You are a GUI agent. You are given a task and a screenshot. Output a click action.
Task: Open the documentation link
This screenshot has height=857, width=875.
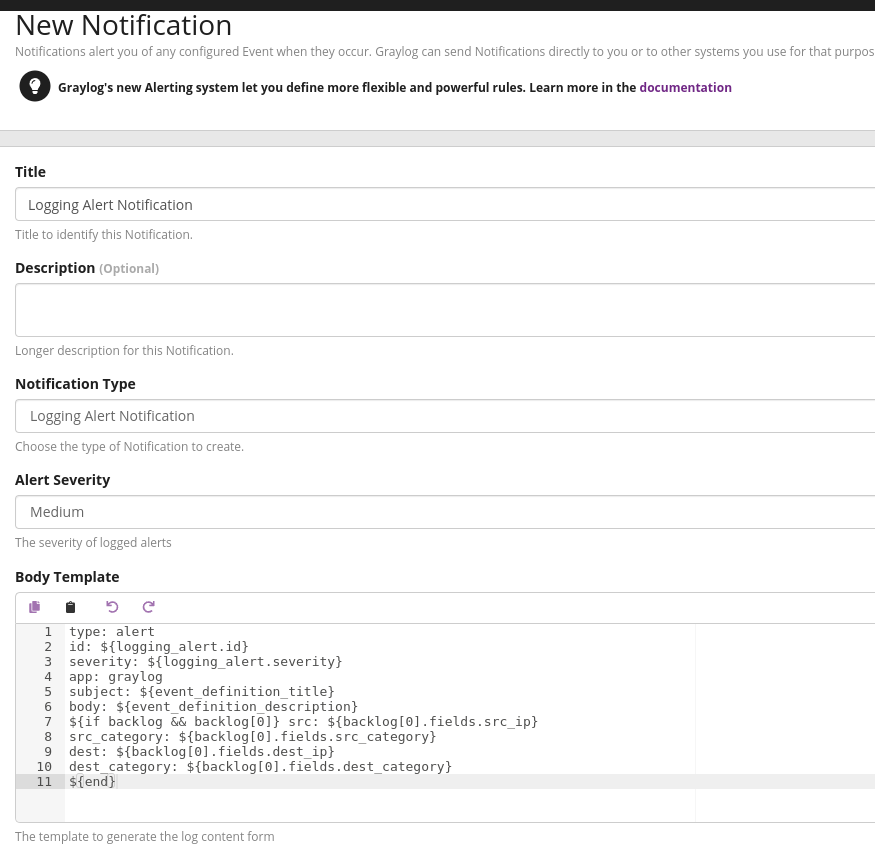(x=685, y=88)
